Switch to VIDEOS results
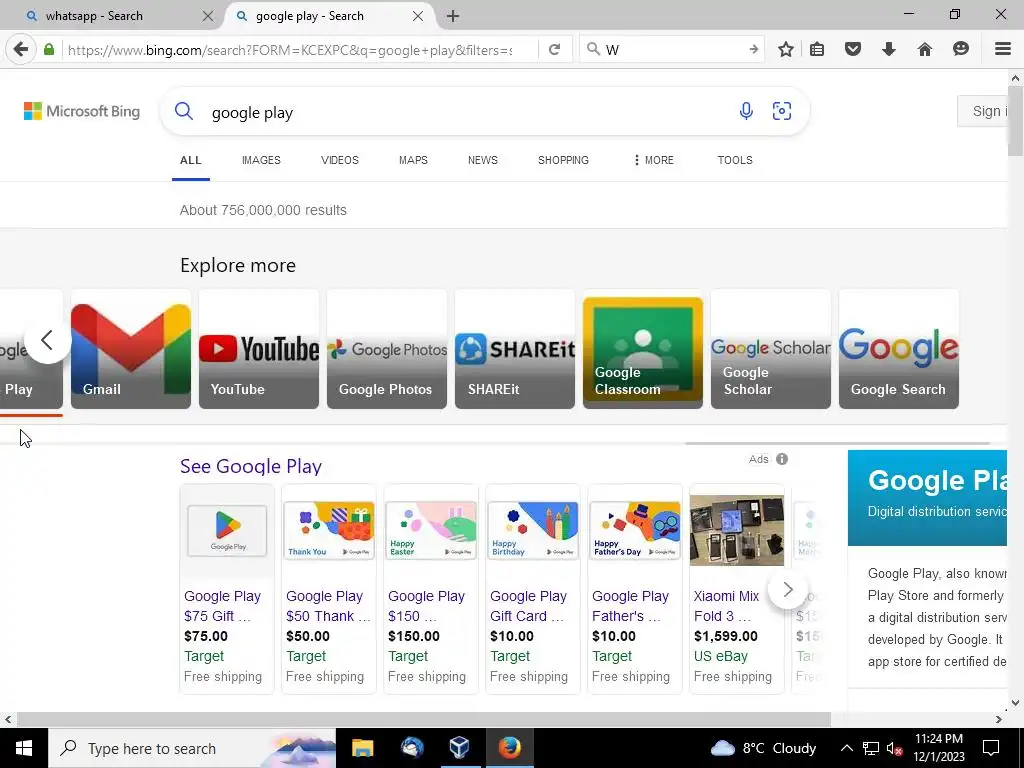Image resolution: width=1024 pixels, height=768 pixels. (x=340, y=160)
